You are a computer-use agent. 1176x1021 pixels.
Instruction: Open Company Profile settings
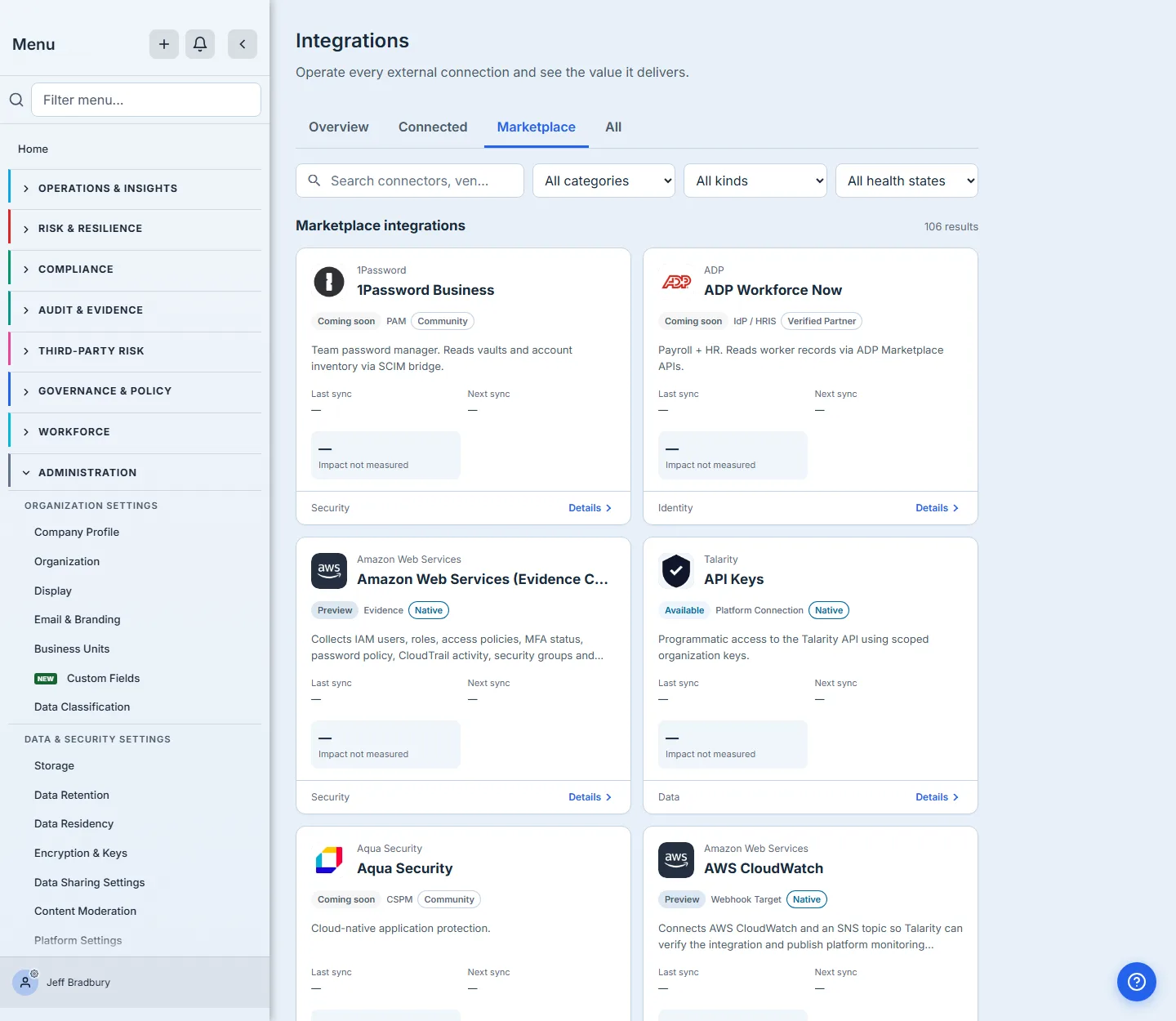click(77, 533)
